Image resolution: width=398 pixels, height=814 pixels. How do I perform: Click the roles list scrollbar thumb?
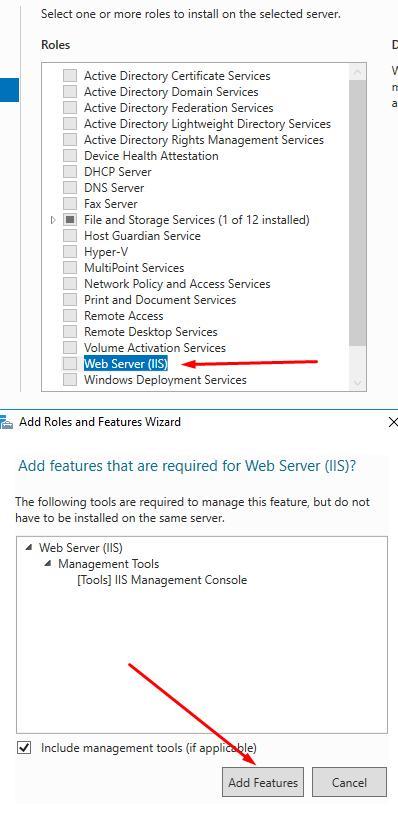click(358, 213)
